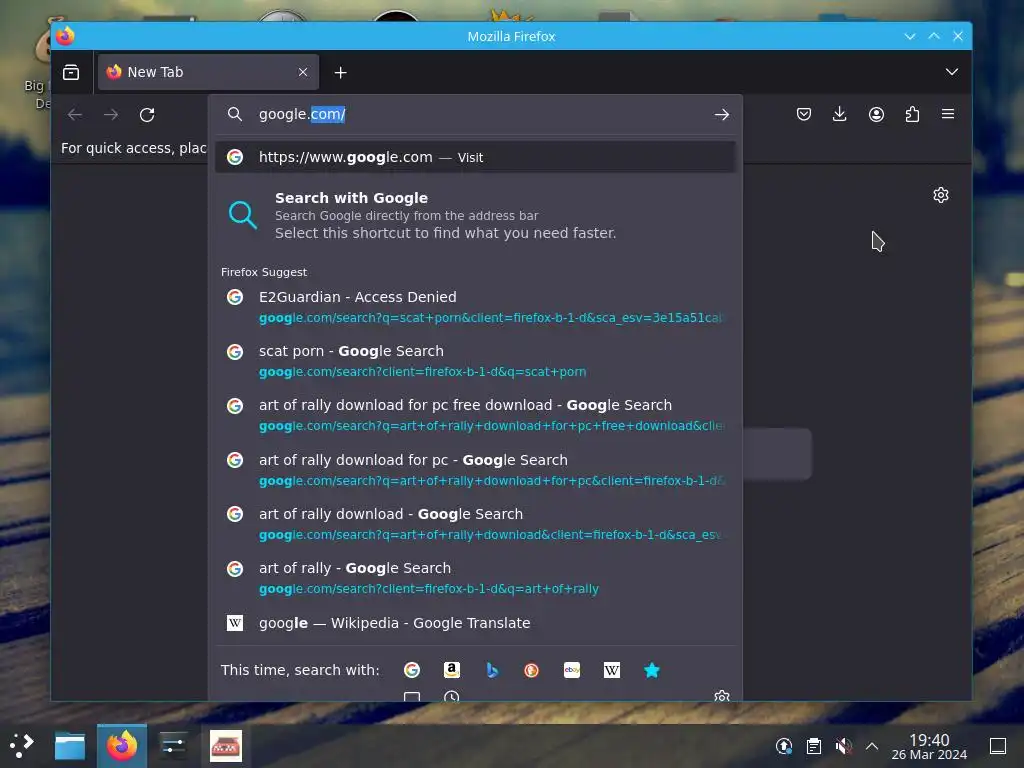Image resolution: width=1024 pixels, height=768 pixels.
Task: Open google — Wikipedia - Google Translate suggestion
Action: pos(475,623)
